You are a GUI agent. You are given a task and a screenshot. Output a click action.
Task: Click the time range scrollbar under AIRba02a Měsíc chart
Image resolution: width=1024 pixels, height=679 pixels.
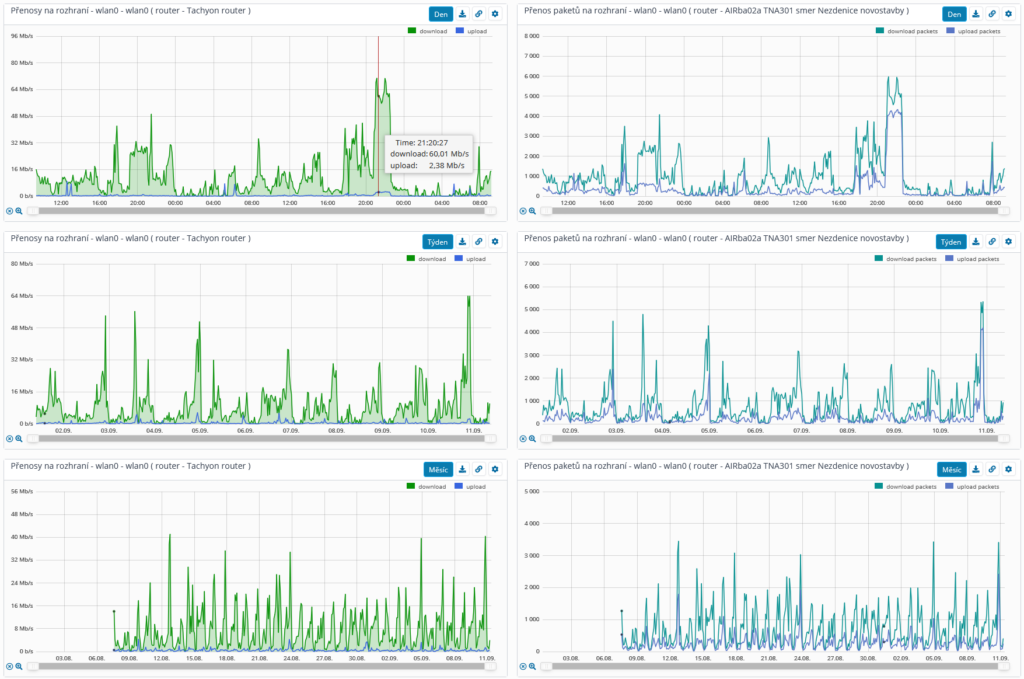(x=775, y=667)
